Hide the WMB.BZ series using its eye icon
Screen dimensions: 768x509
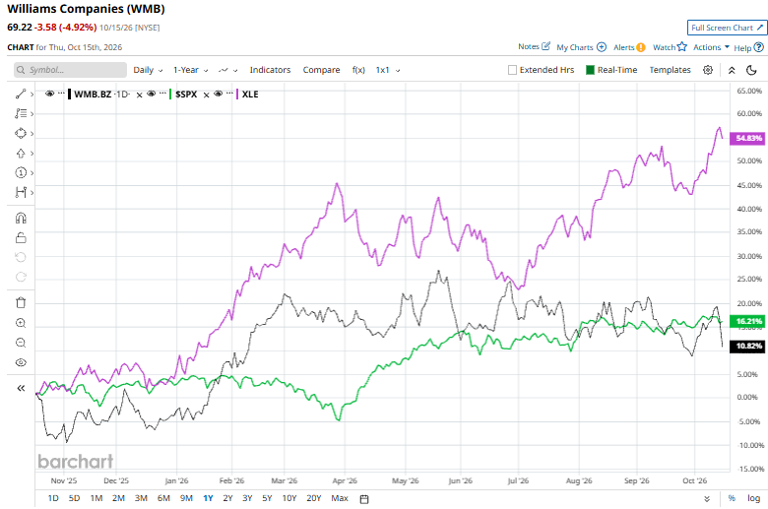coord(49,94)
